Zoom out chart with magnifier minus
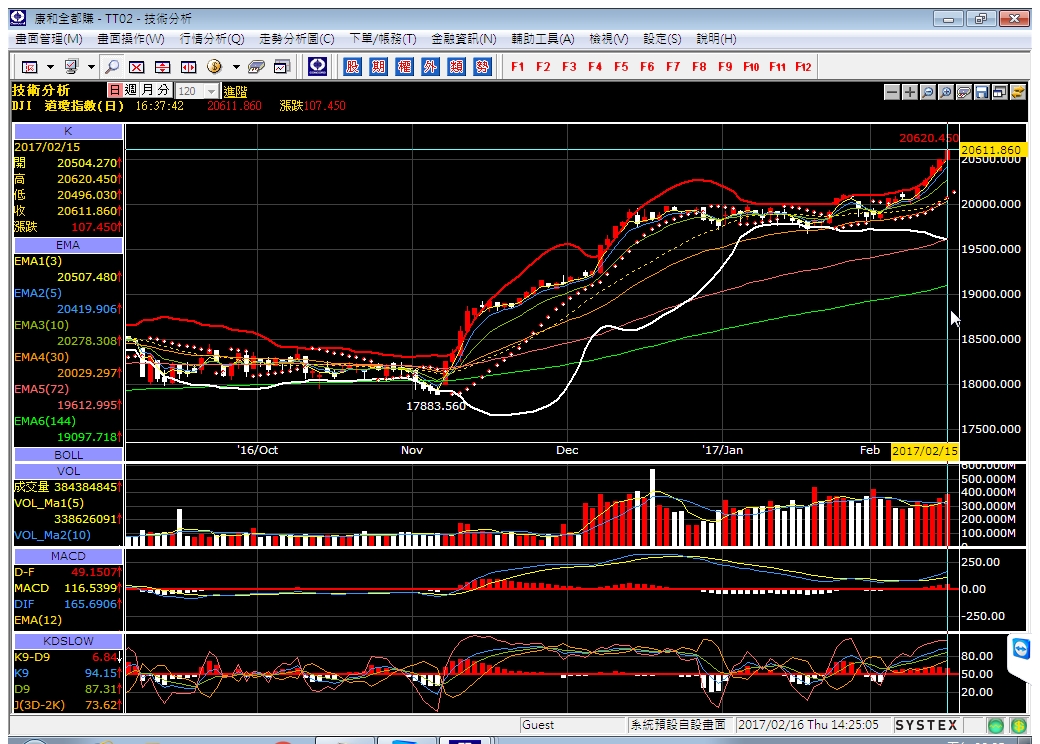Image resolution: width=1040 pixels, height=744 pixels. click(x=928, y=92)
